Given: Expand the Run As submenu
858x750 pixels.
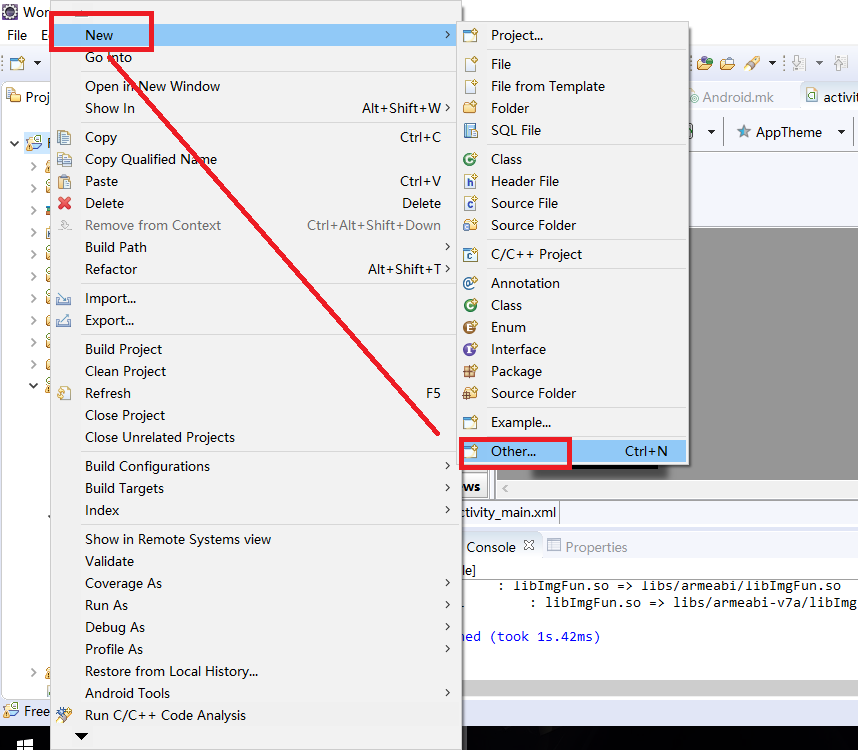Looking at the screenshot, I should 255,605.
